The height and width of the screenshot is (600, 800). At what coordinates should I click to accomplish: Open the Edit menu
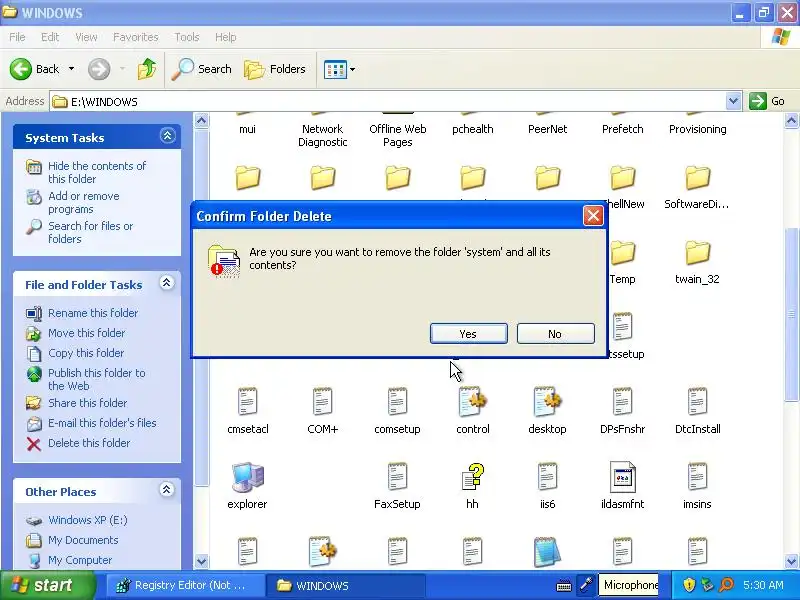click(50, 37)
